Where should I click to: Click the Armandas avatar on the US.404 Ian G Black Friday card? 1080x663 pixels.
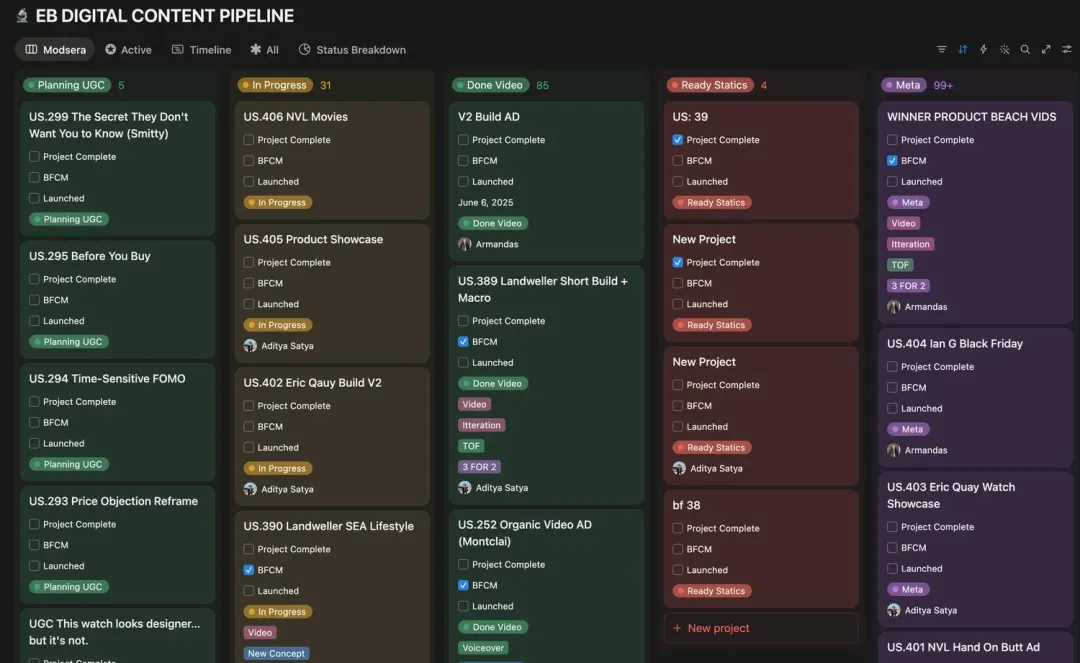(893, 450)
